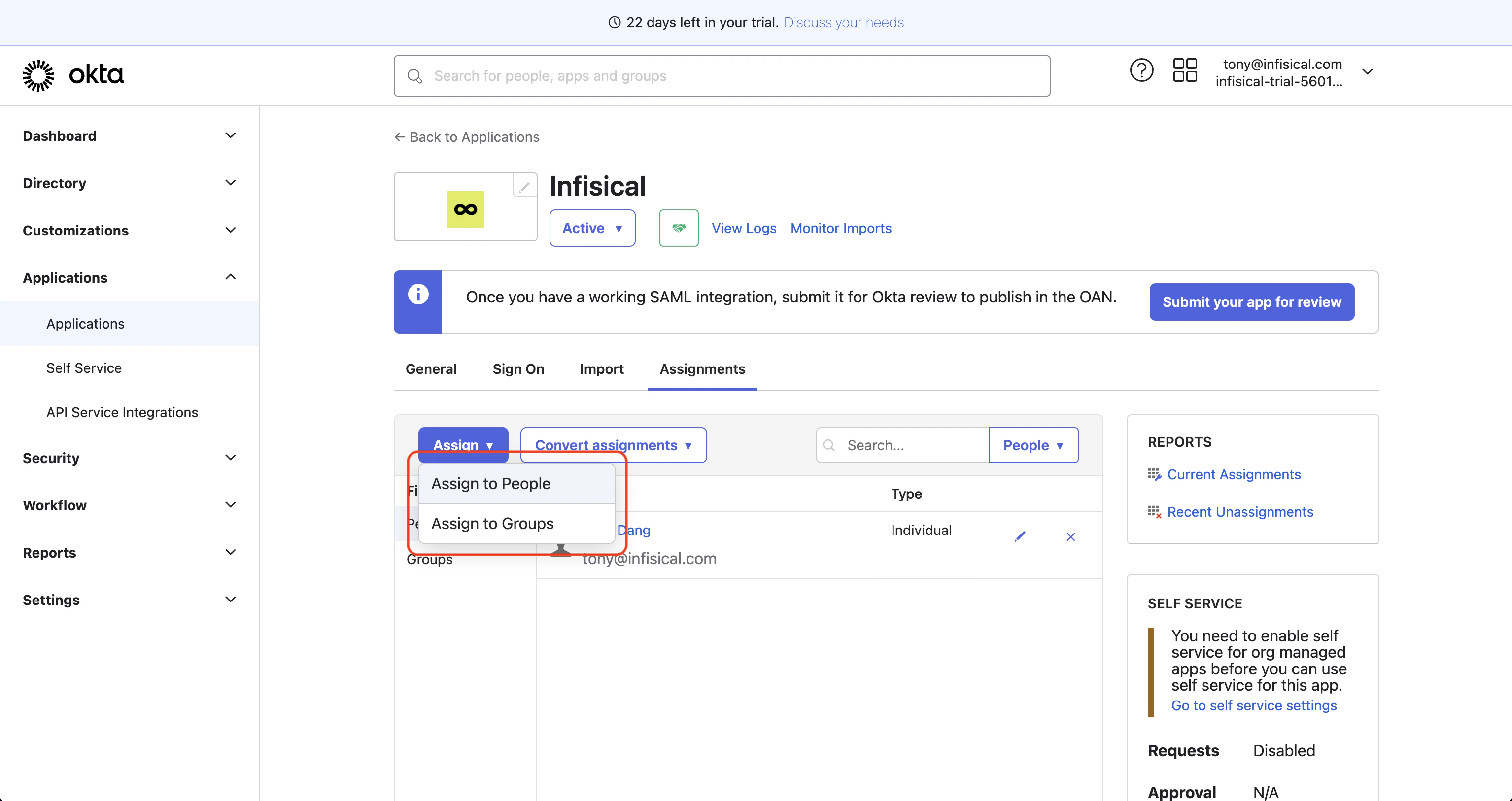The height and width of the screenshot is (801, 1512).
Task: Open the help question mark icon
Action: tap(1141, 71)
